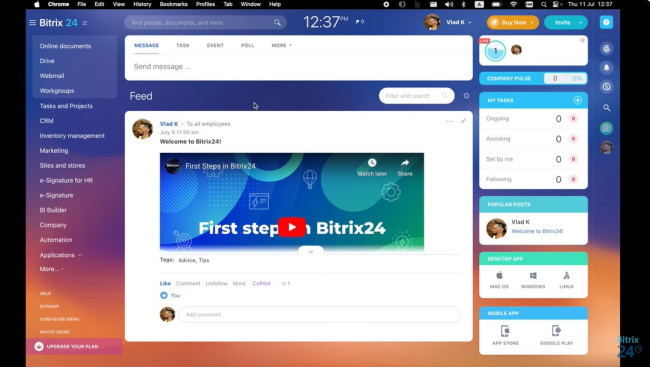This screenshot has width=650, height=367.
Task: Select the Google Play mobile app icon
Action: pos(556,335)
